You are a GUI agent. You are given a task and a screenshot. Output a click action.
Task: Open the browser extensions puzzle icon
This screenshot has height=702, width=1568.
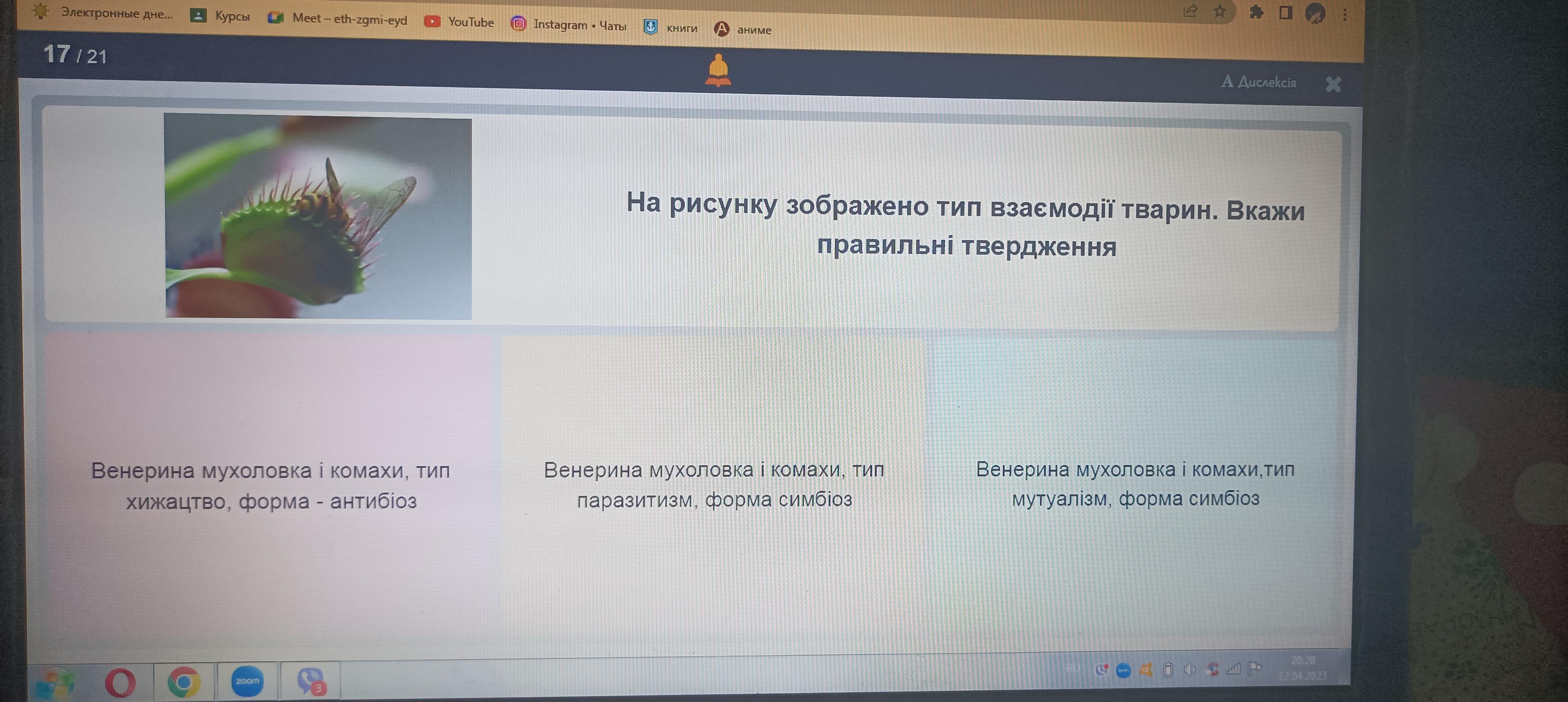1256,12
